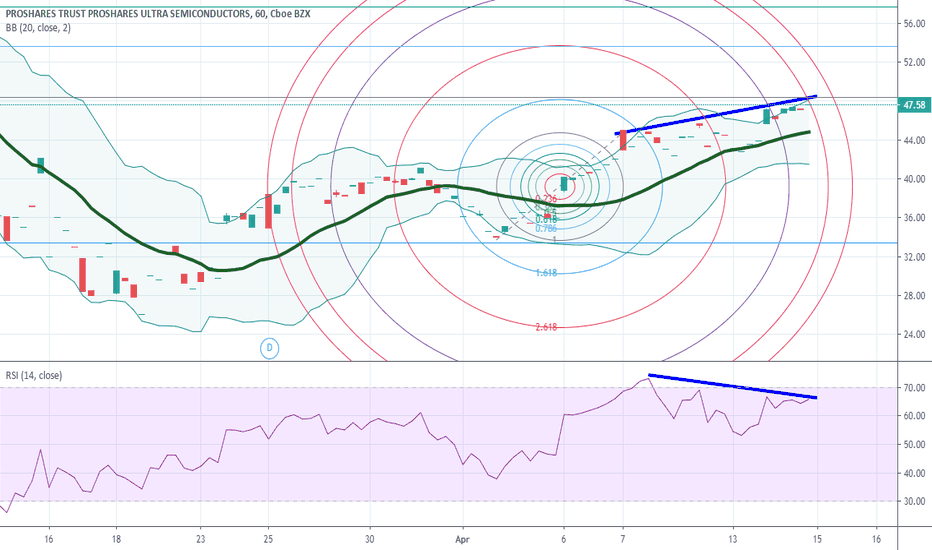Click the RSI 50.00 scale label
The height and width of the screenshot is (550, 932).
914,445
